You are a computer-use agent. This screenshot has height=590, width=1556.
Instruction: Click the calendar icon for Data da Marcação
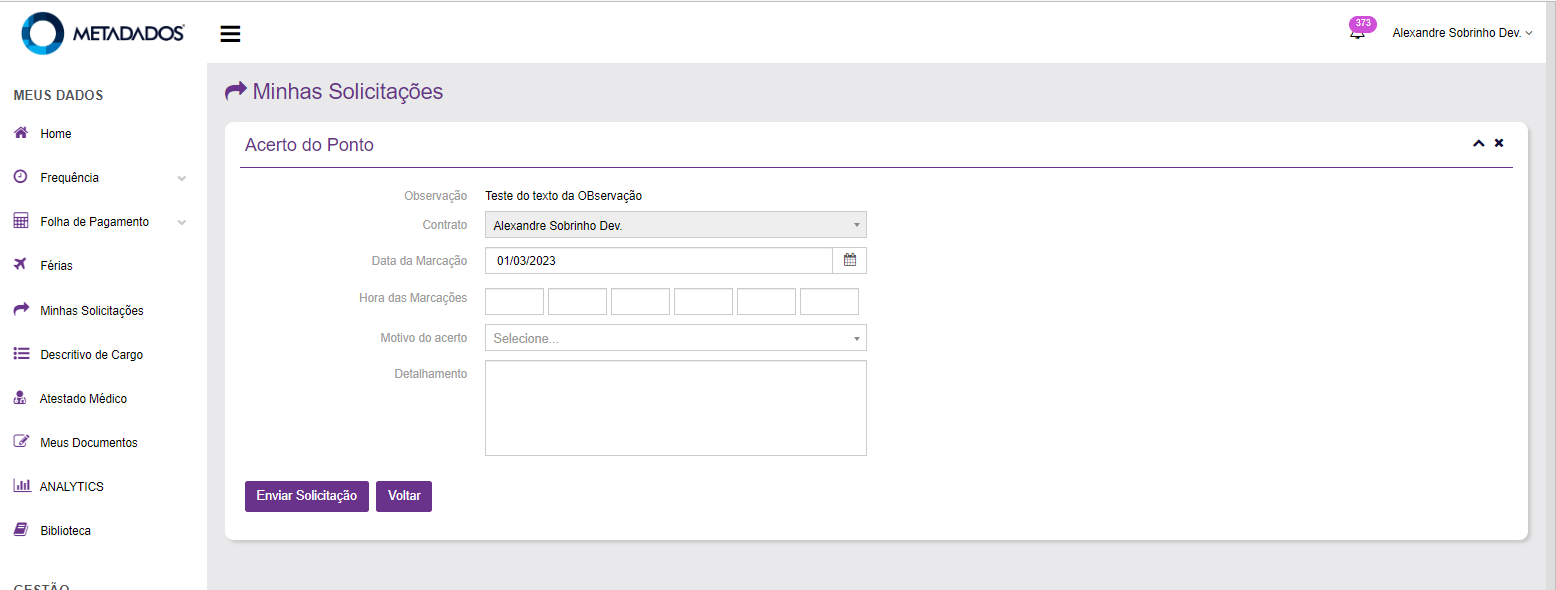pos(850,260)
